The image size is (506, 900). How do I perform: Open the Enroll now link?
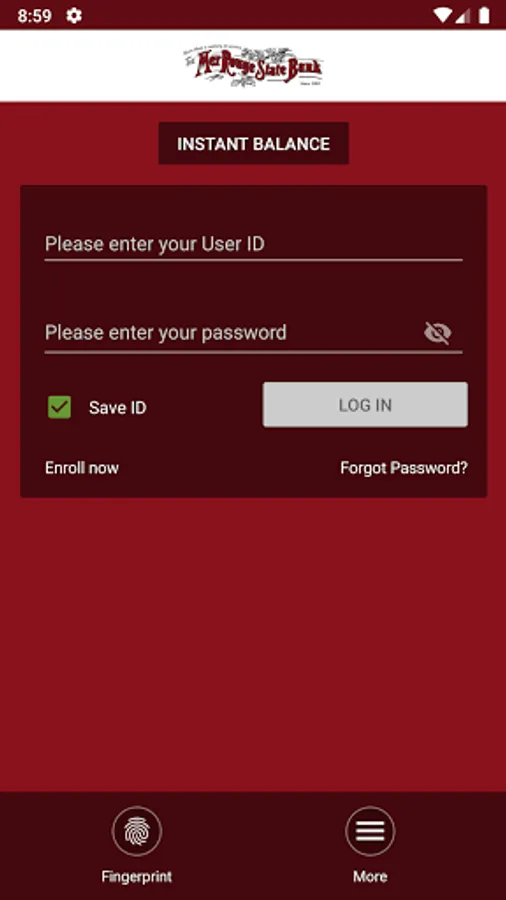coord(82,468)
